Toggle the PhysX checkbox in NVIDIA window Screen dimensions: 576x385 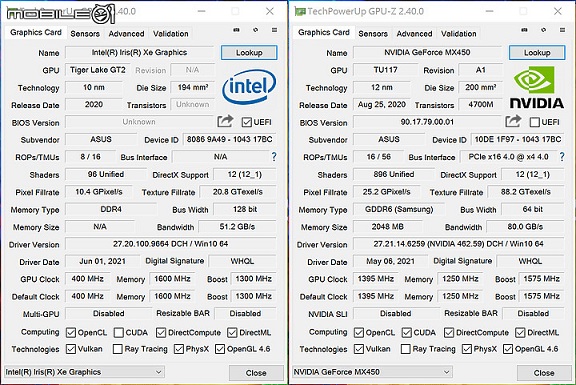coord(467,349)
